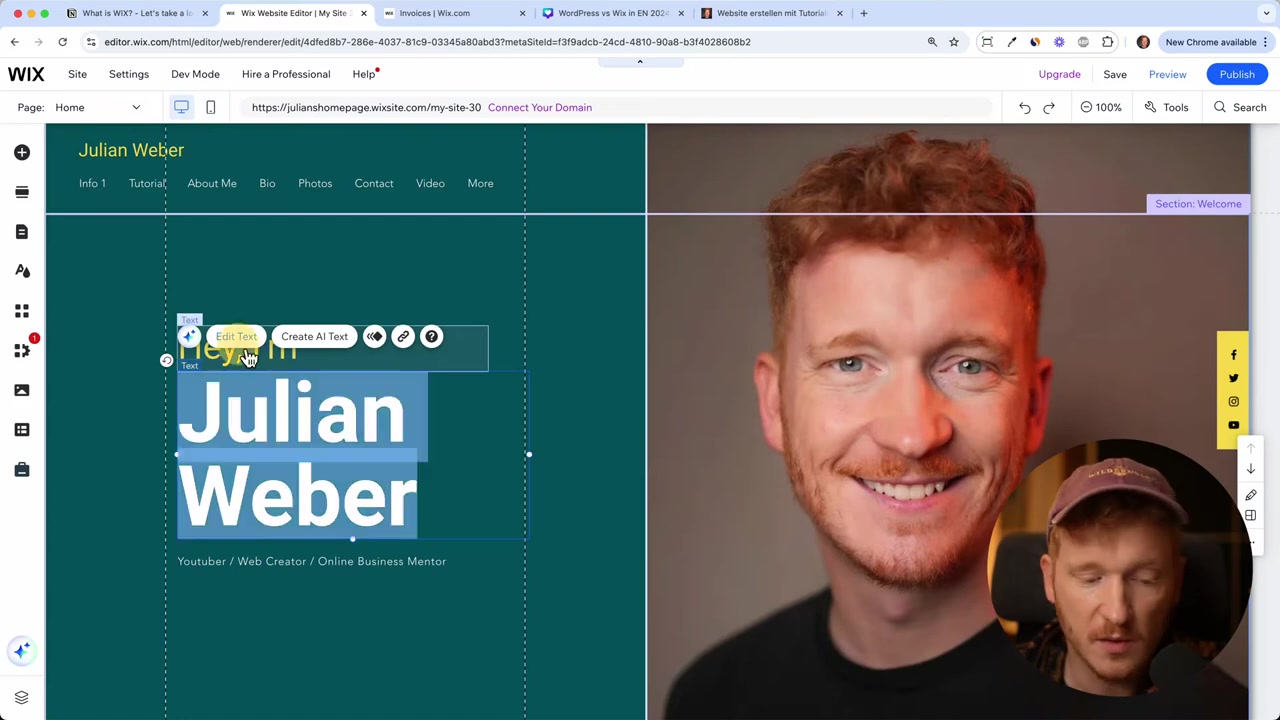Click the section layout icon

(x=1250, y=516)
